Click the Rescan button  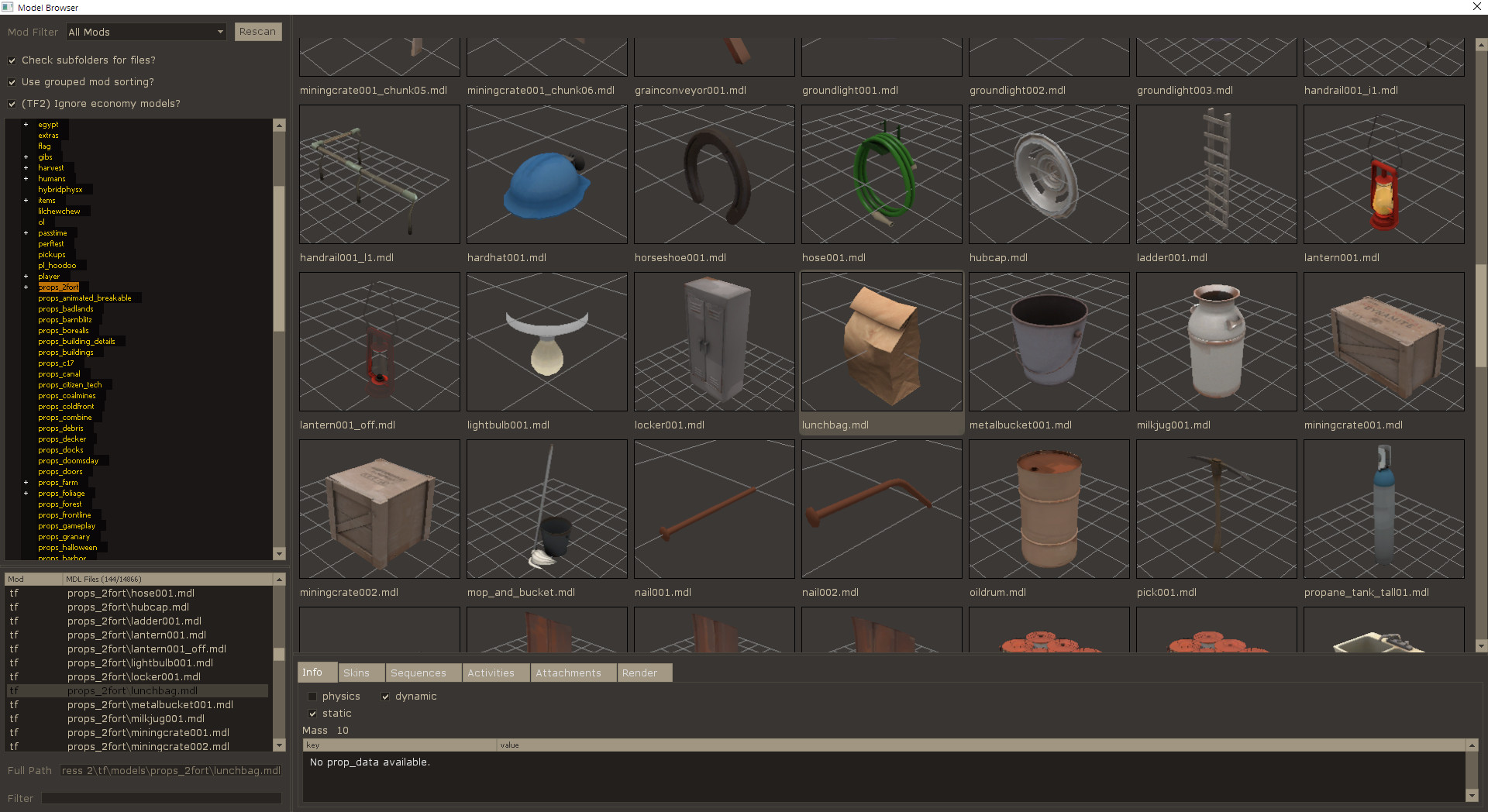[x=257, y=32]
